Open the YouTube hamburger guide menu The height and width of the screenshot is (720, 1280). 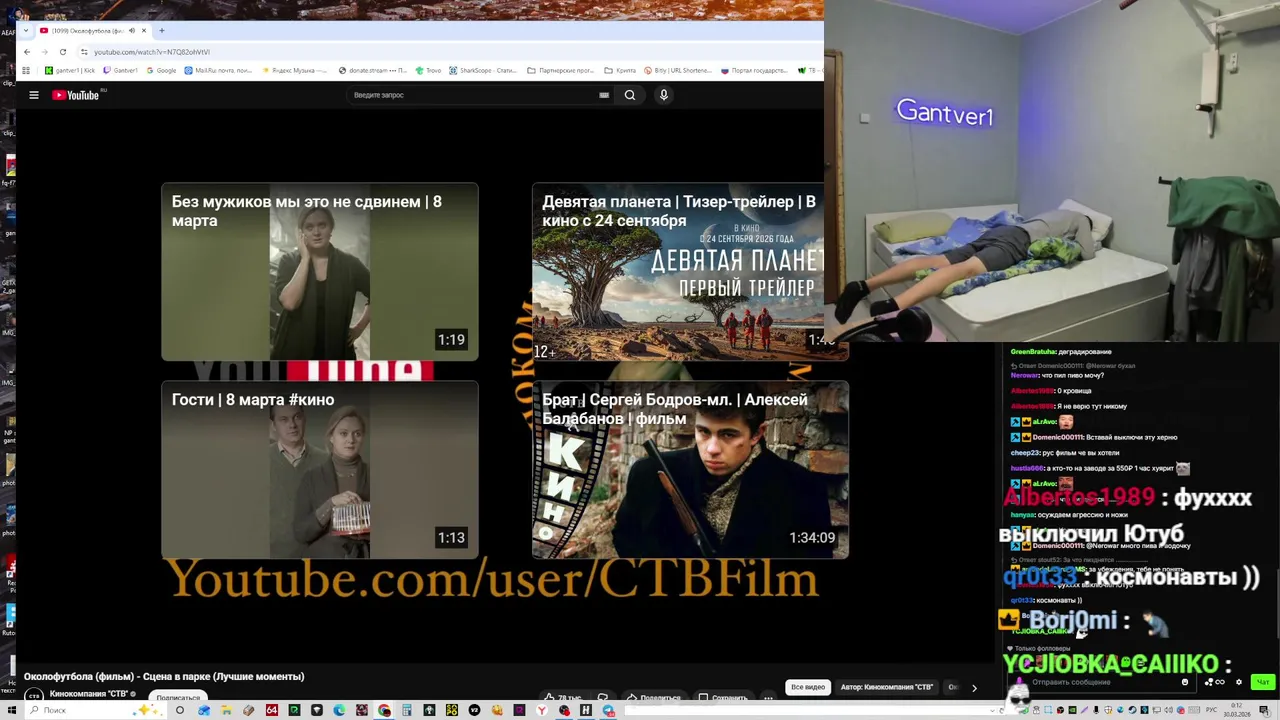click(34, 95)
